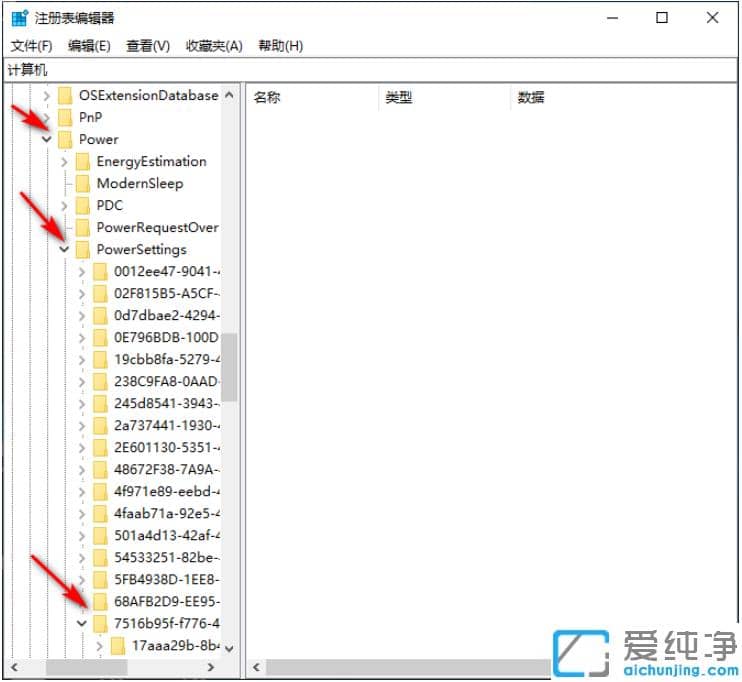Open the 收藏夹(A) menu

click(x=214, y=46)
